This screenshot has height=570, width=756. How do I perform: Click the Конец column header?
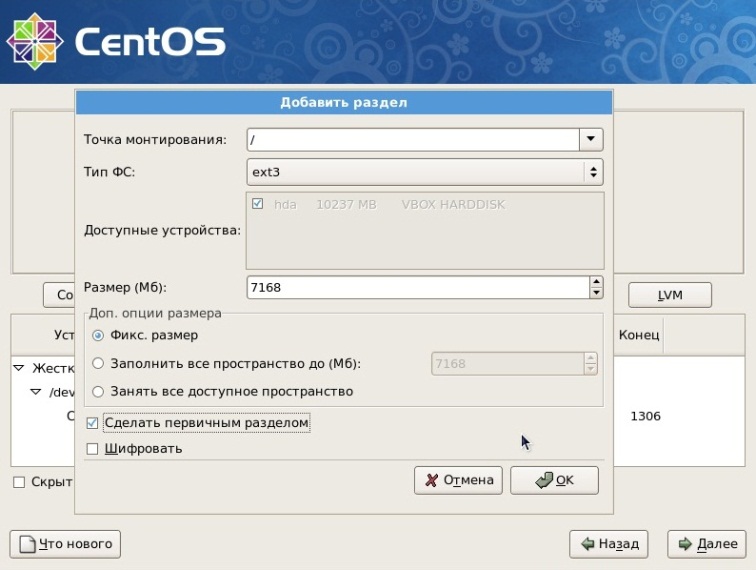639,335
